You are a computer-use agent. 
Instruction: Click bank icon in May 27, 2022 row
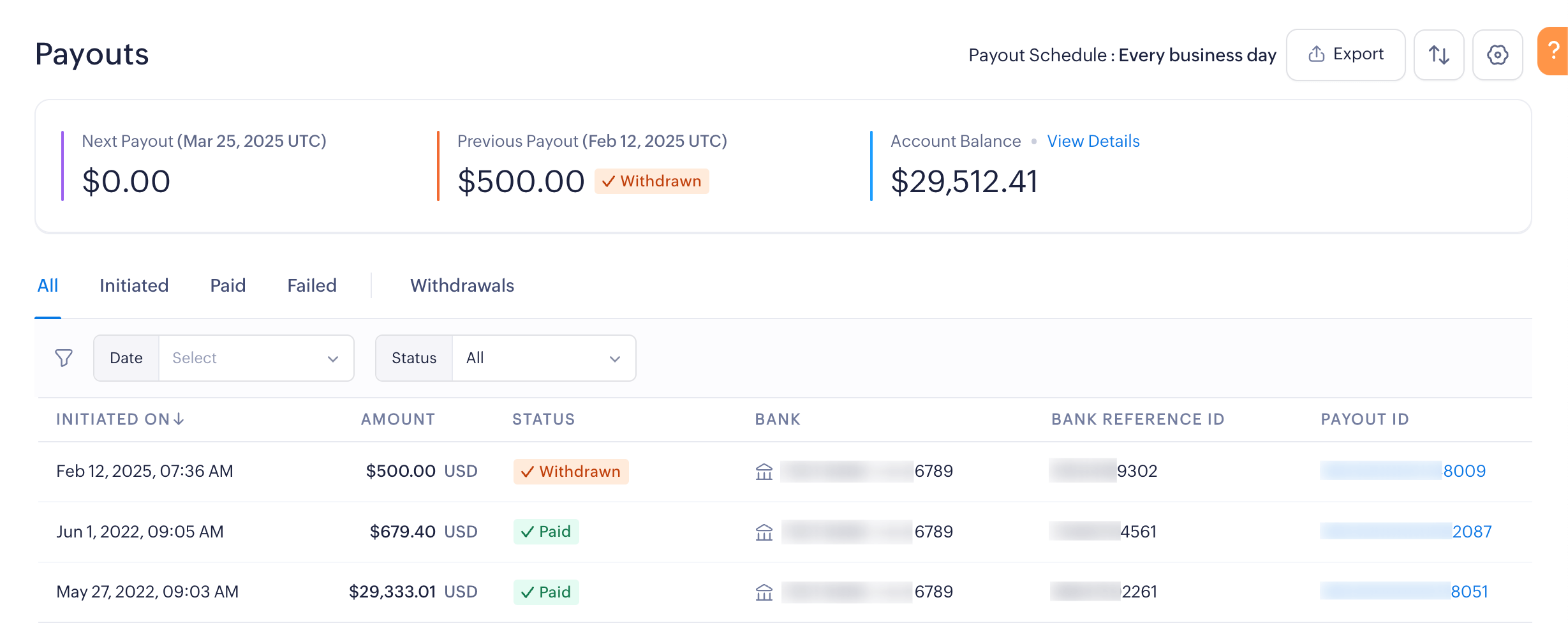click(x=764, y=592)
